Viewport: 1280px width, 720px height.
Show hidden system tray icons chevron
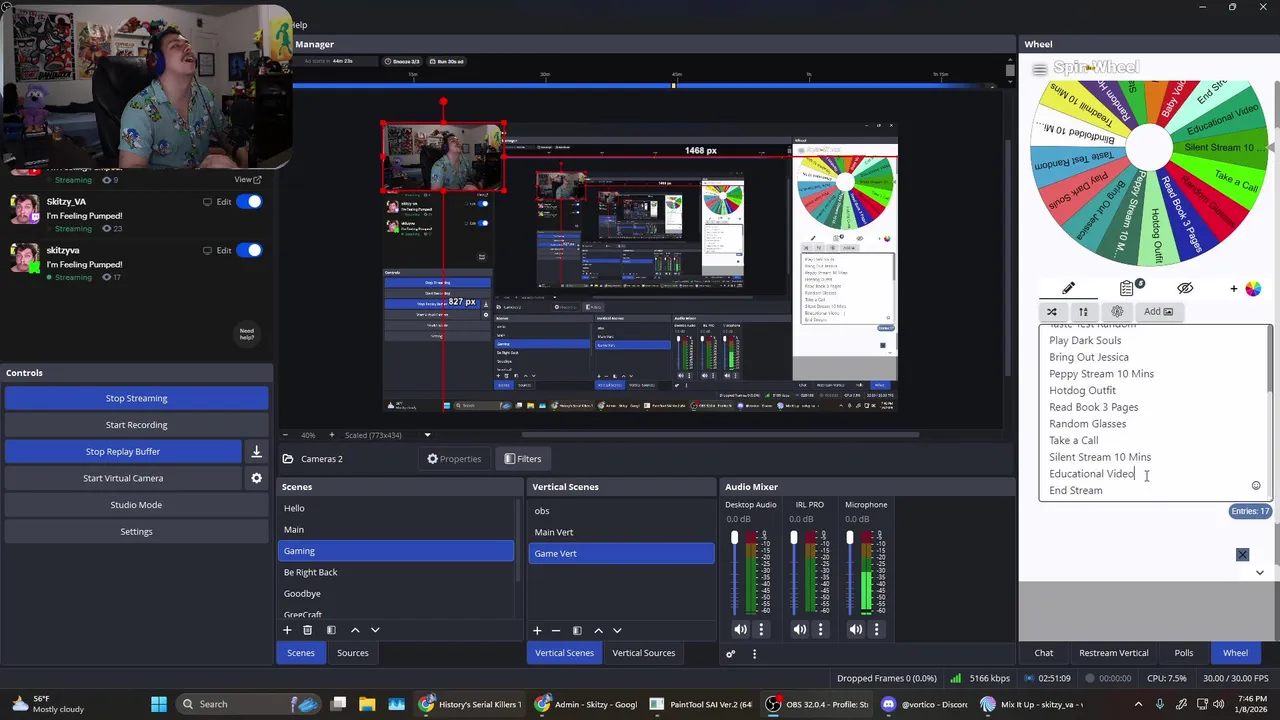pos(1138,704)
